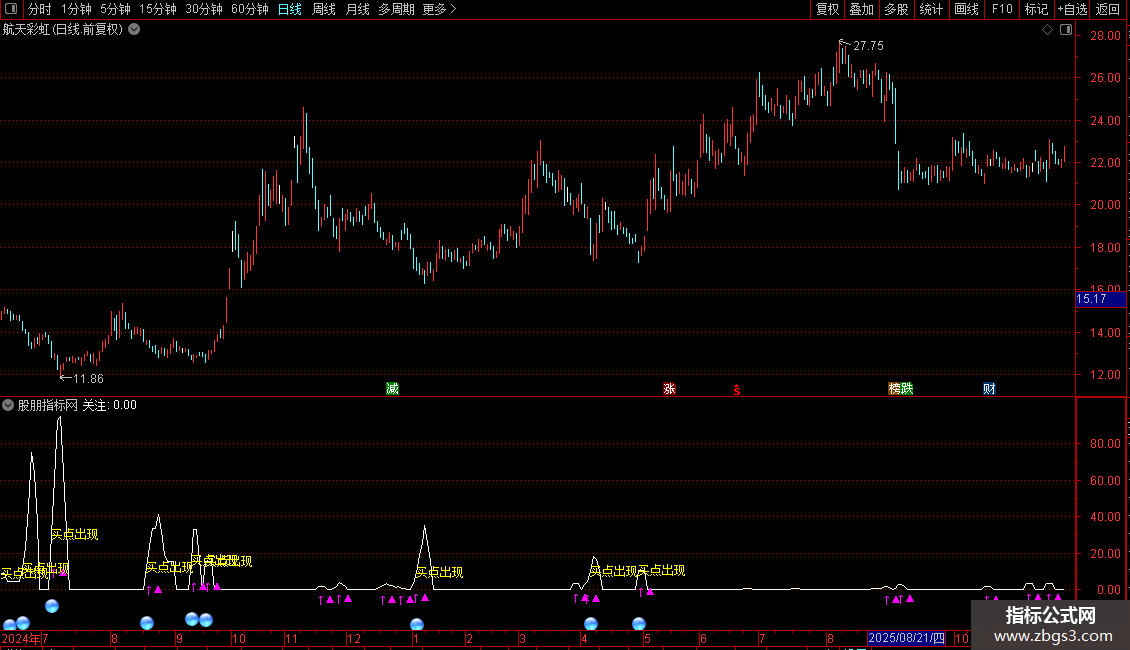Click the 2024年 label on the time axis
Screen dimensions: 1130x650
(x=21, y=638)
